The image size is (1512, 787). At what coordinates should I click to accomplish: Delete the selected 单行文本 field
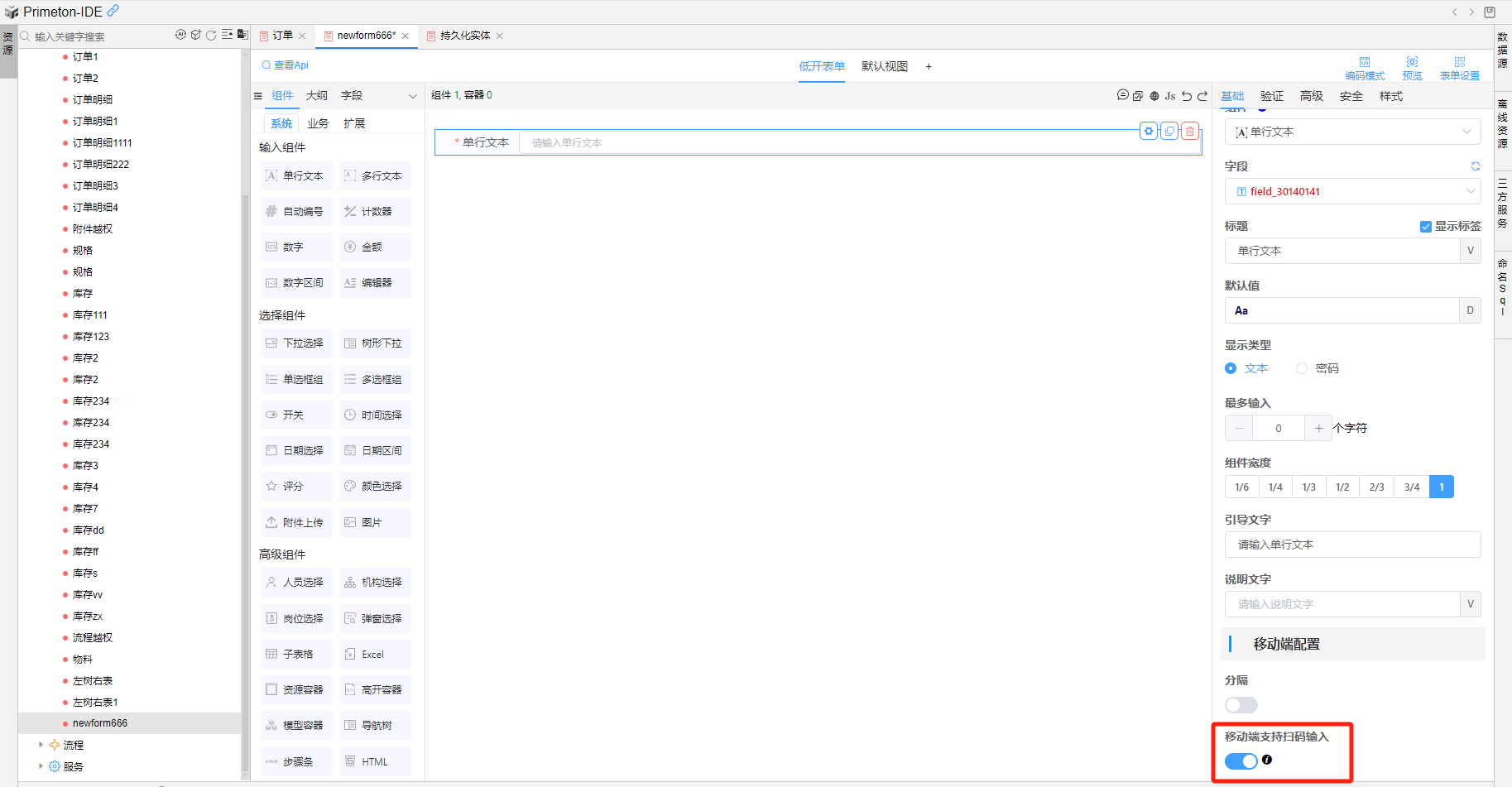[1190, 131]
